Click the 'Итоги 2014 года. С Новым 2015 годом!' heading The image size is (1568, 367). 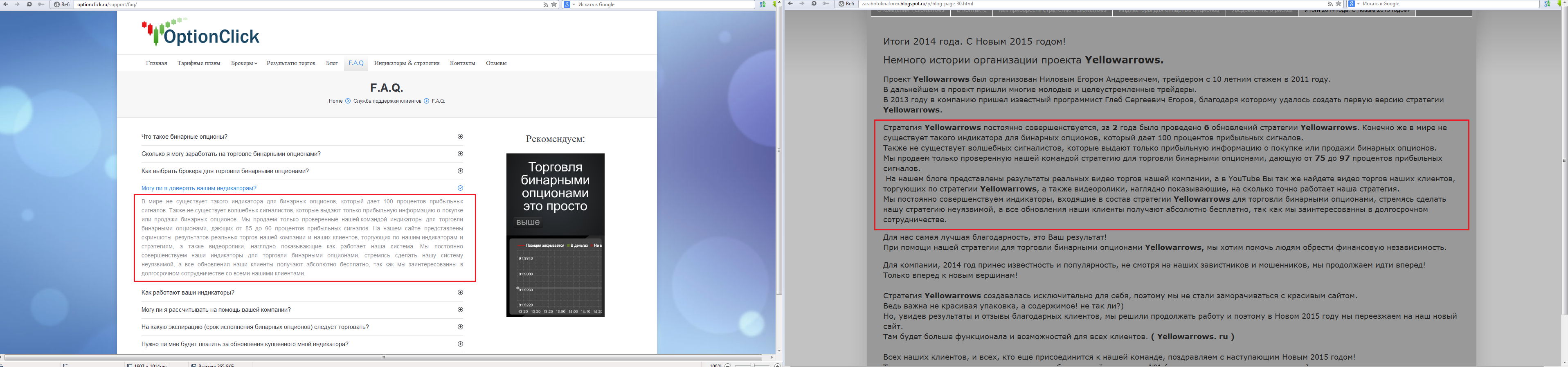pyautogui.click(x=974, y=42)
